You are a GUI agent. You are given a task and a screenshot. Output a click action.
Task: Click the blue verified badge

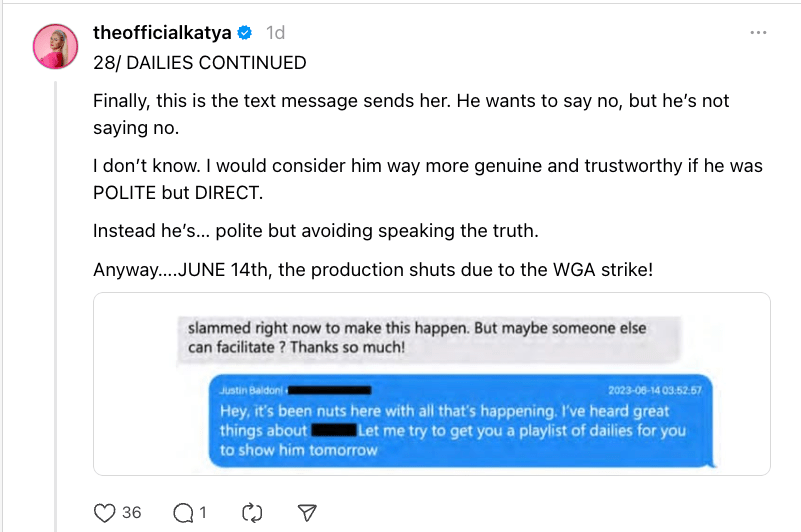[x=243, y=33]
